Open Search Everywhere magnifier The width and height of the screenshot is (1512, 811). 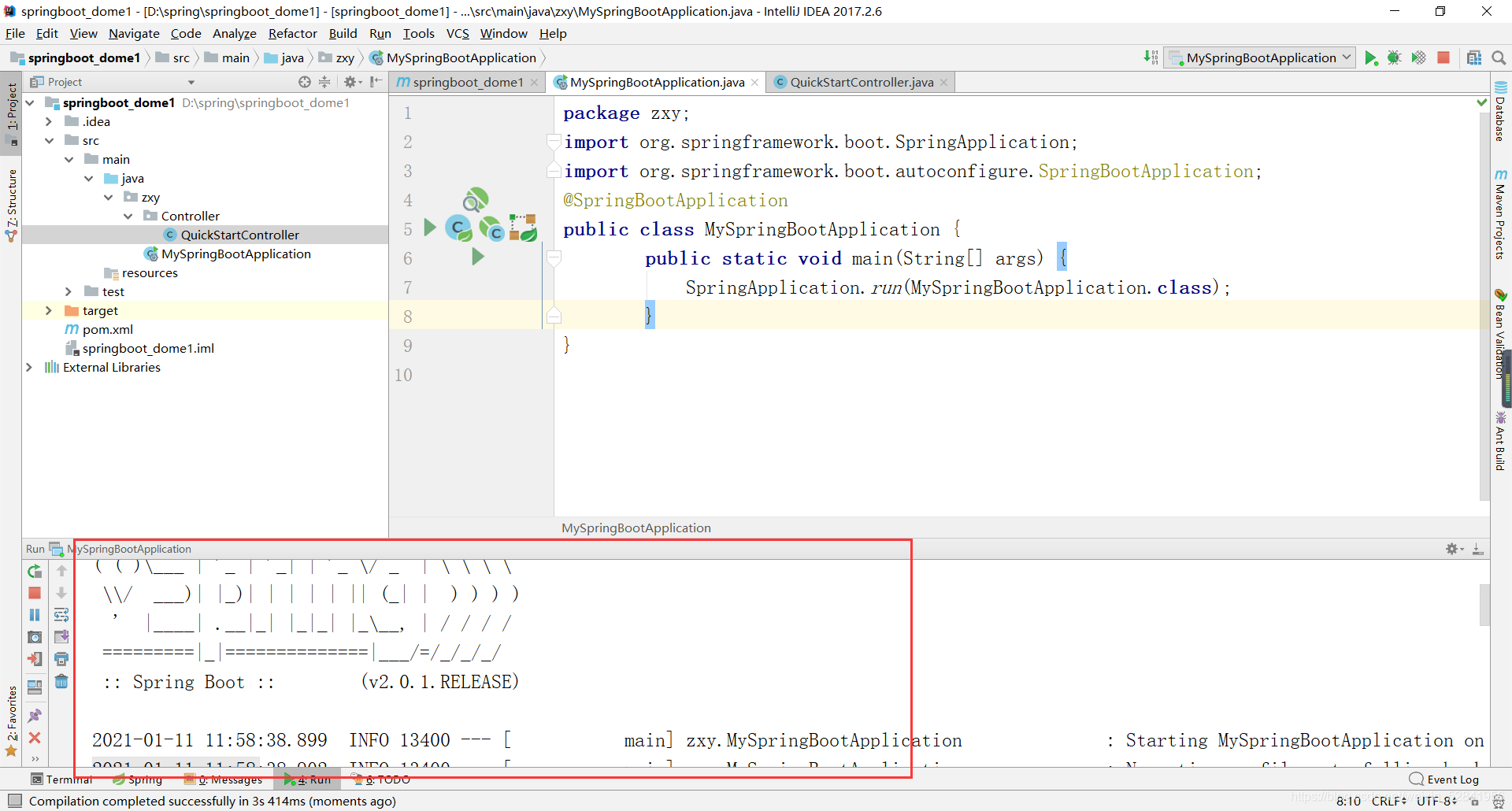point(1499,58)
